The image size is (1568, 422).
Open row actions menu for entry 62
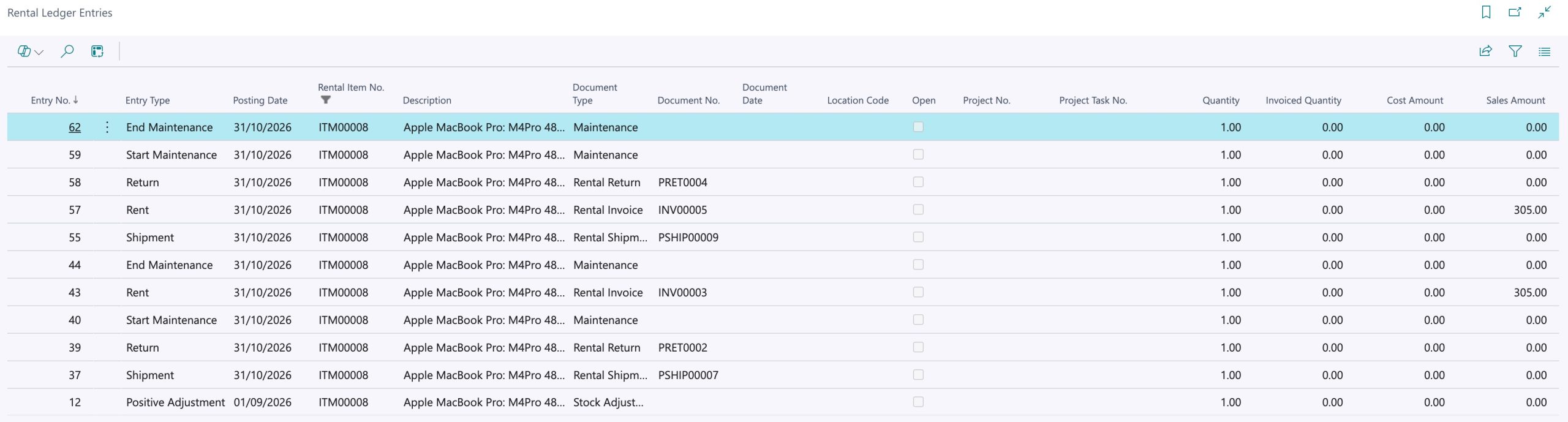[107, 127]
